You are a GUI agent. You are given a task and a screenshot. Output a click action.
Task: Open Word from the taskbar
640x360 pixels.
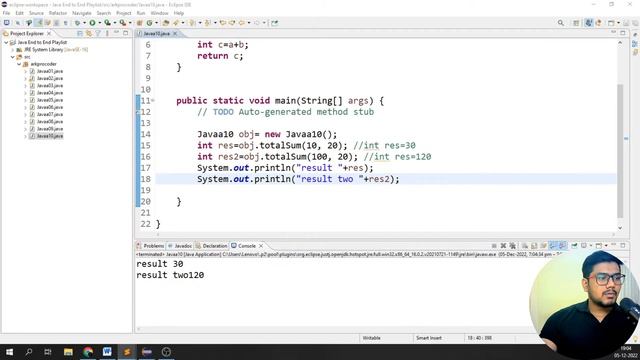coord(107,352)
